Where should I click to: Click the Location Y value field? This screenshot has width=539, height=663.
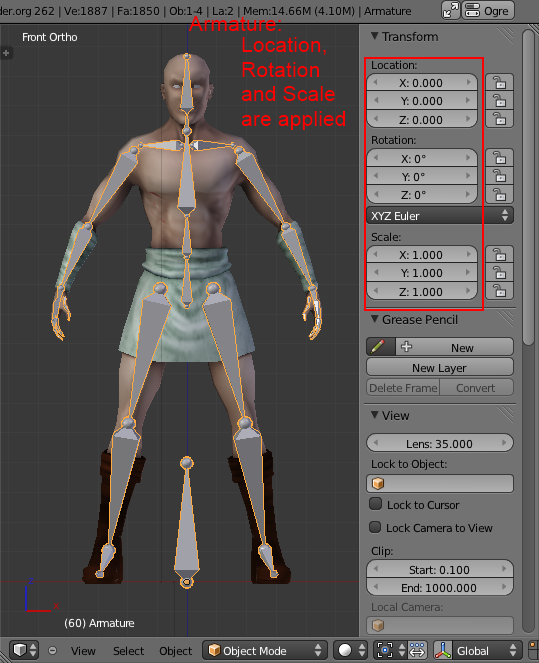click(x=421, y=101)
